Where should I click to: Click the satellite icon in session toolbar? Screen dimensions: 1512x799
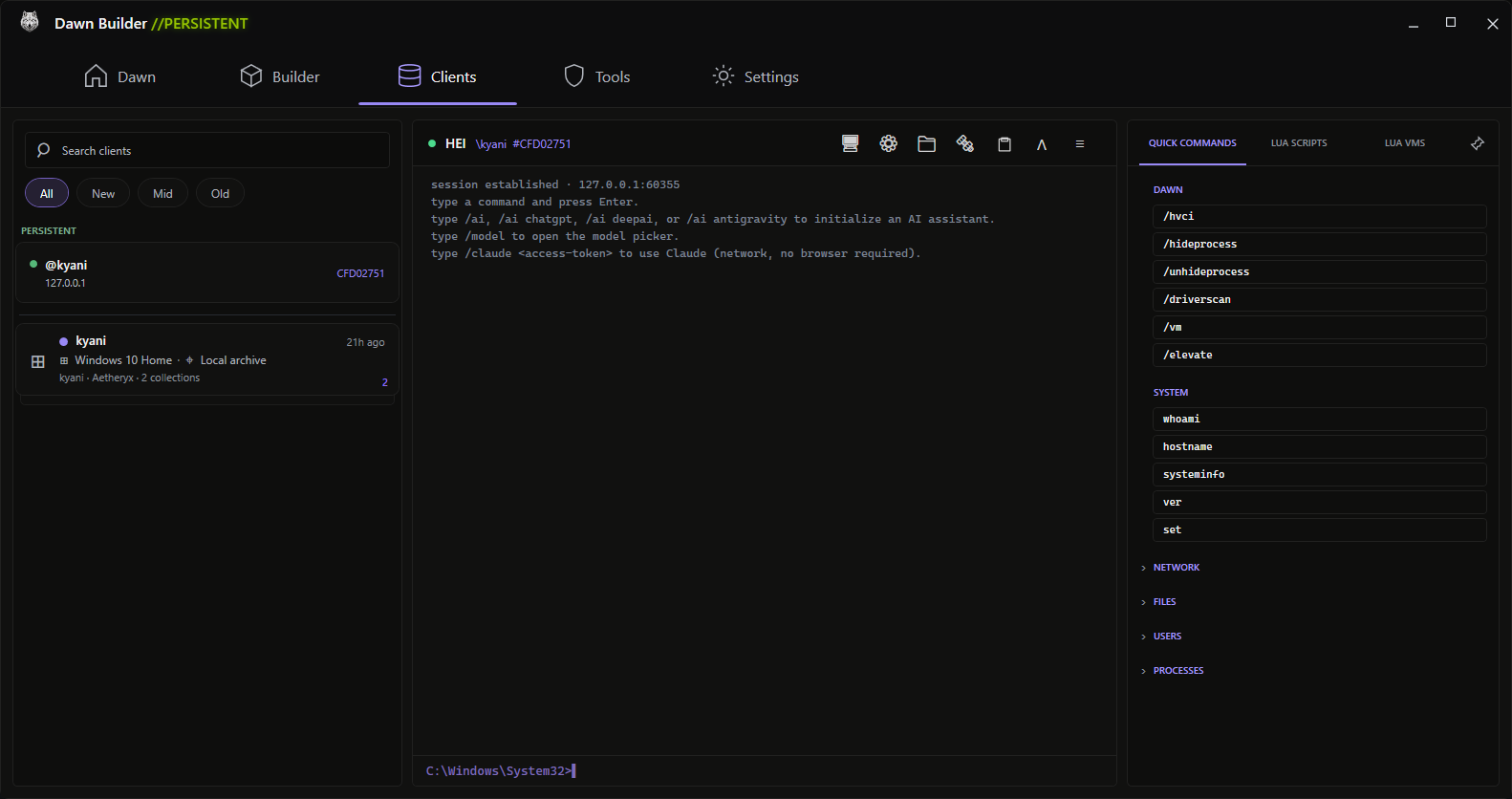click(965, 143)
